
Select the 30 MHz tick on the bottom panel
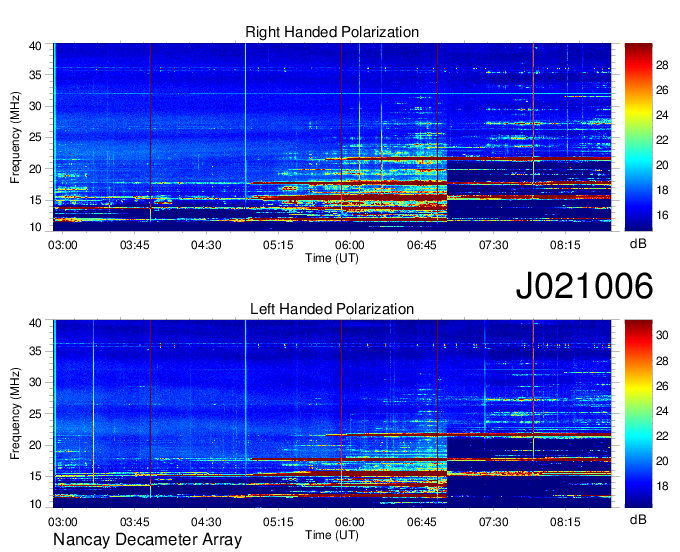[x=35, y=382]
